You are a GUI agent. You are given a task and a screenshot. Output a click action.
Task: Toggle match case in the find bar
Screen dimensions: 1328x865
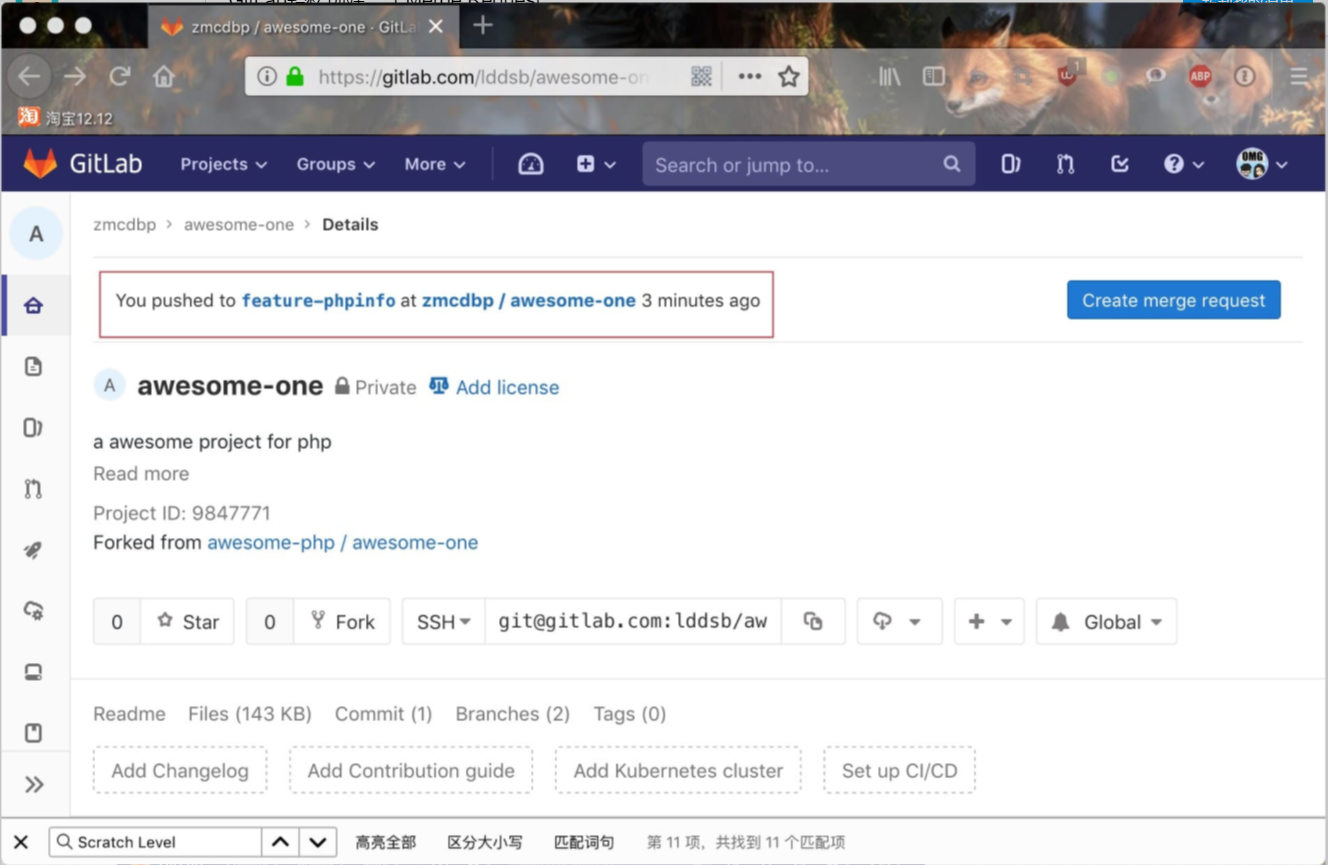coord(484,841)
